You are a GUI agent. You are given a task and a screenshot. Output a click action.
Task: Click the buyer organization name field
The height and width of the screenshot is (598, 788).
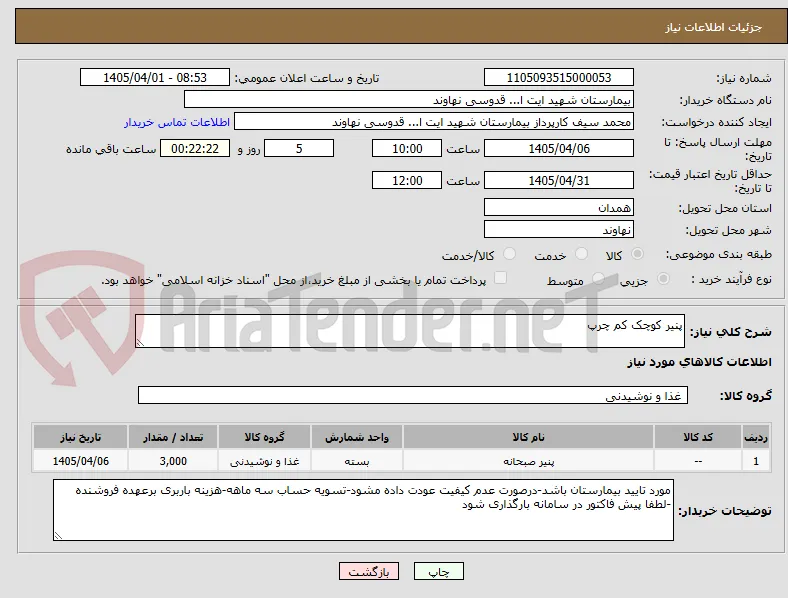click(409, 99)
